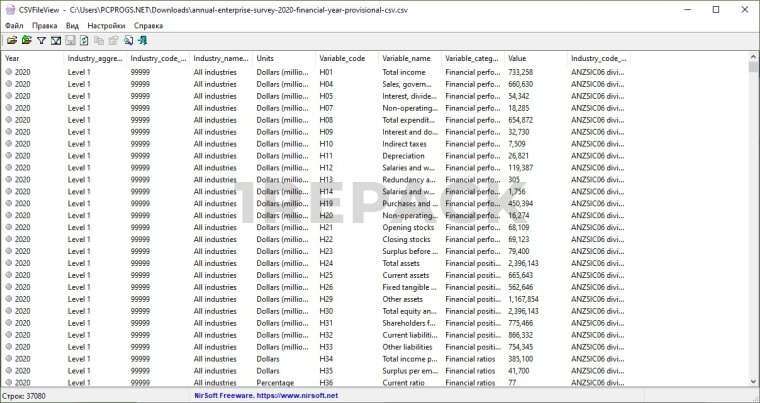760x403 pixels.
Task: Click the Open CSV file toolbar icon
Action: point(11,41)
